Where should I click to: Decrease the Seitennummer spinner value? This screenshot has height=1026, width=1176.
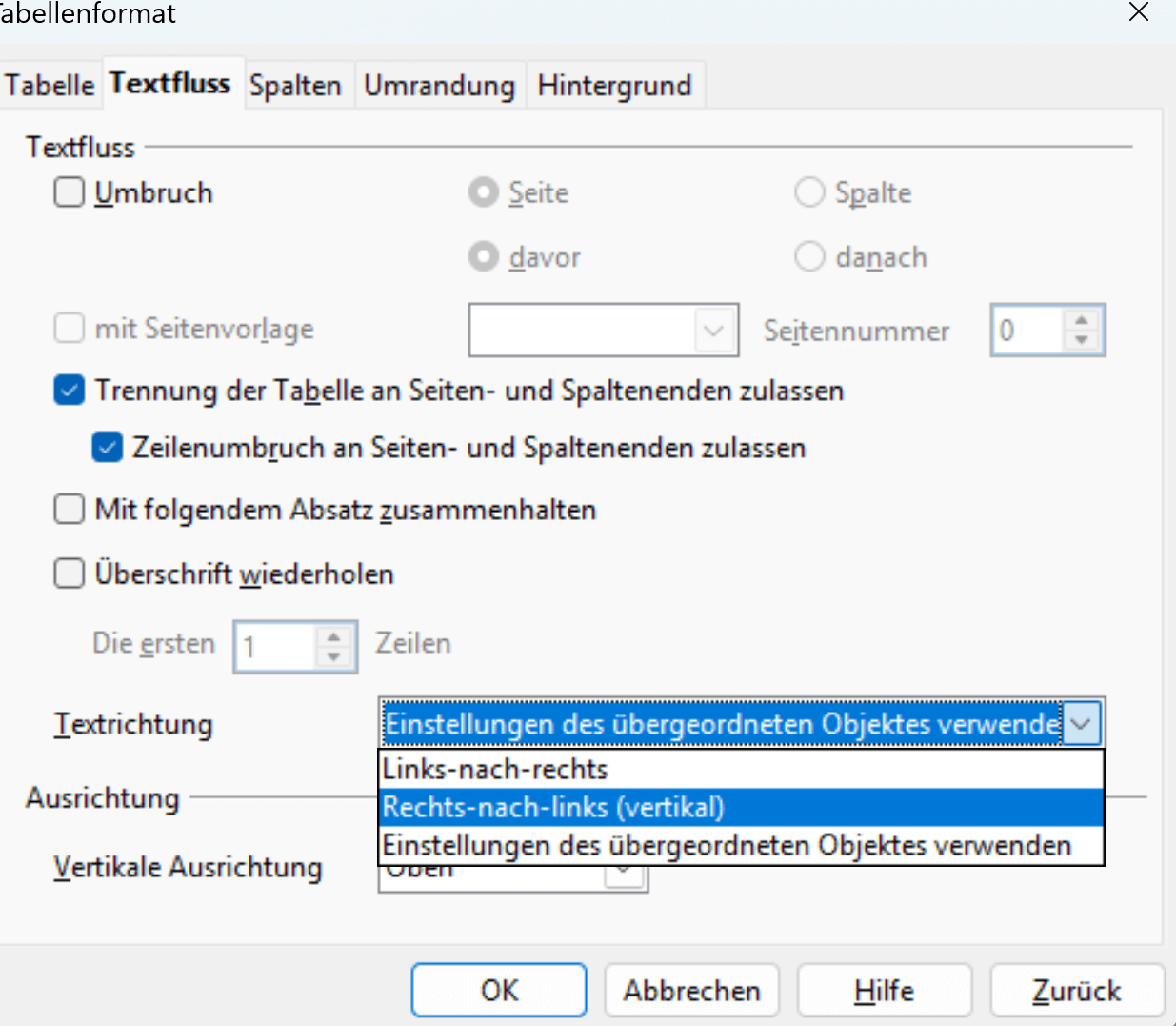[1081, 340]
